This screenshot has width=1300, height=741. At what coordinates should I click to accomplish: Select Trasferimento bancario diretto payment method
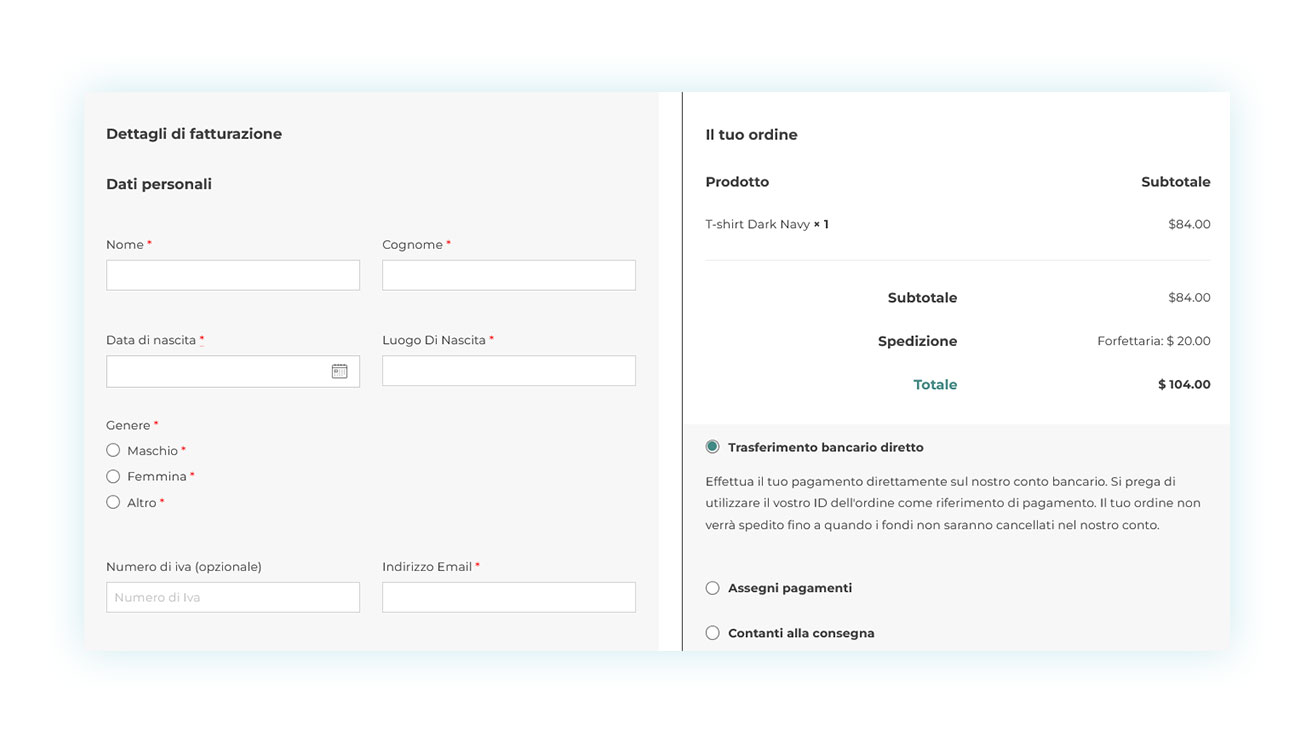[712, 447]
